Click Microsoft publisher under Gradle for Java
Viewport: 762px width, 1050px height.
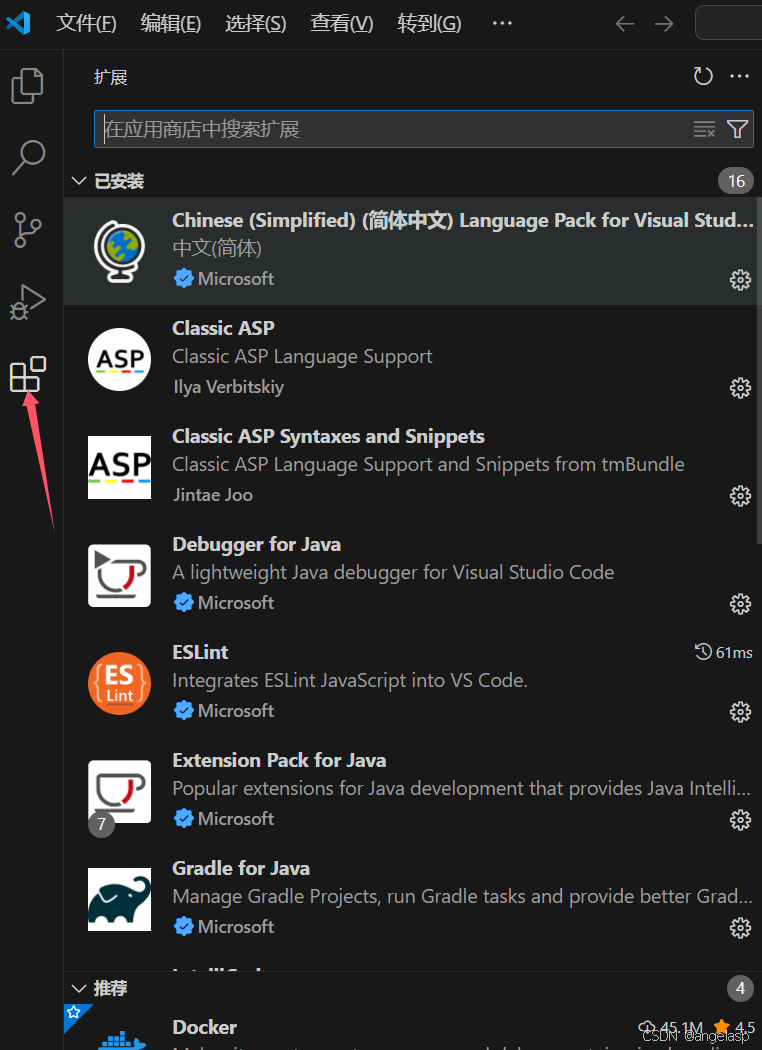pyautogui.click(x=236, y=927)
